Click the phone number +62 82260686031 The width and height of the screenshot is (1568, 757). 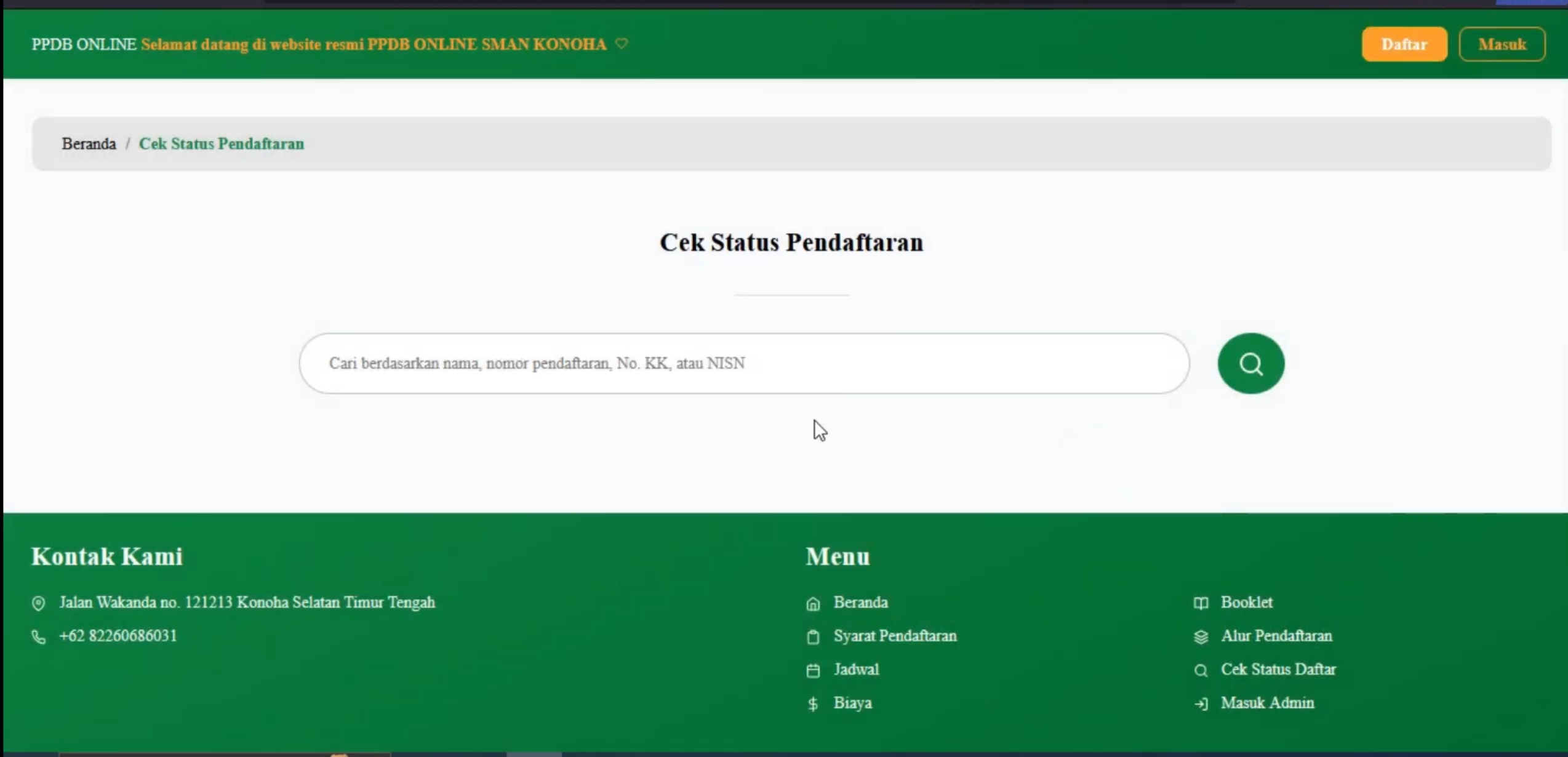118,636
